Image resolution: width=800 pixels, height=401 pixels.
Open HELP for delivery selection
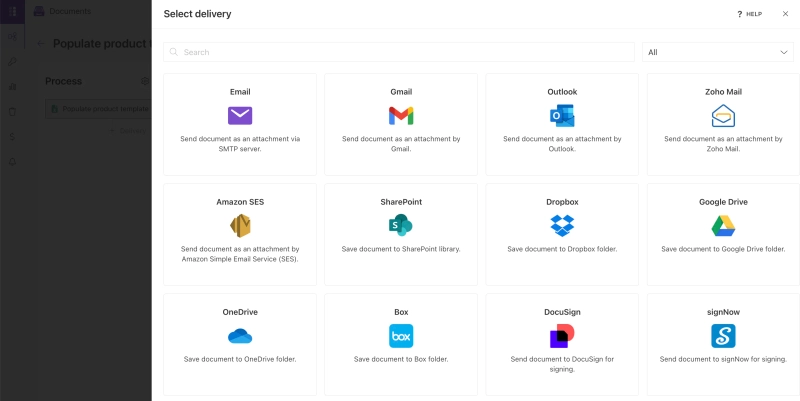[x=749, y=14]
